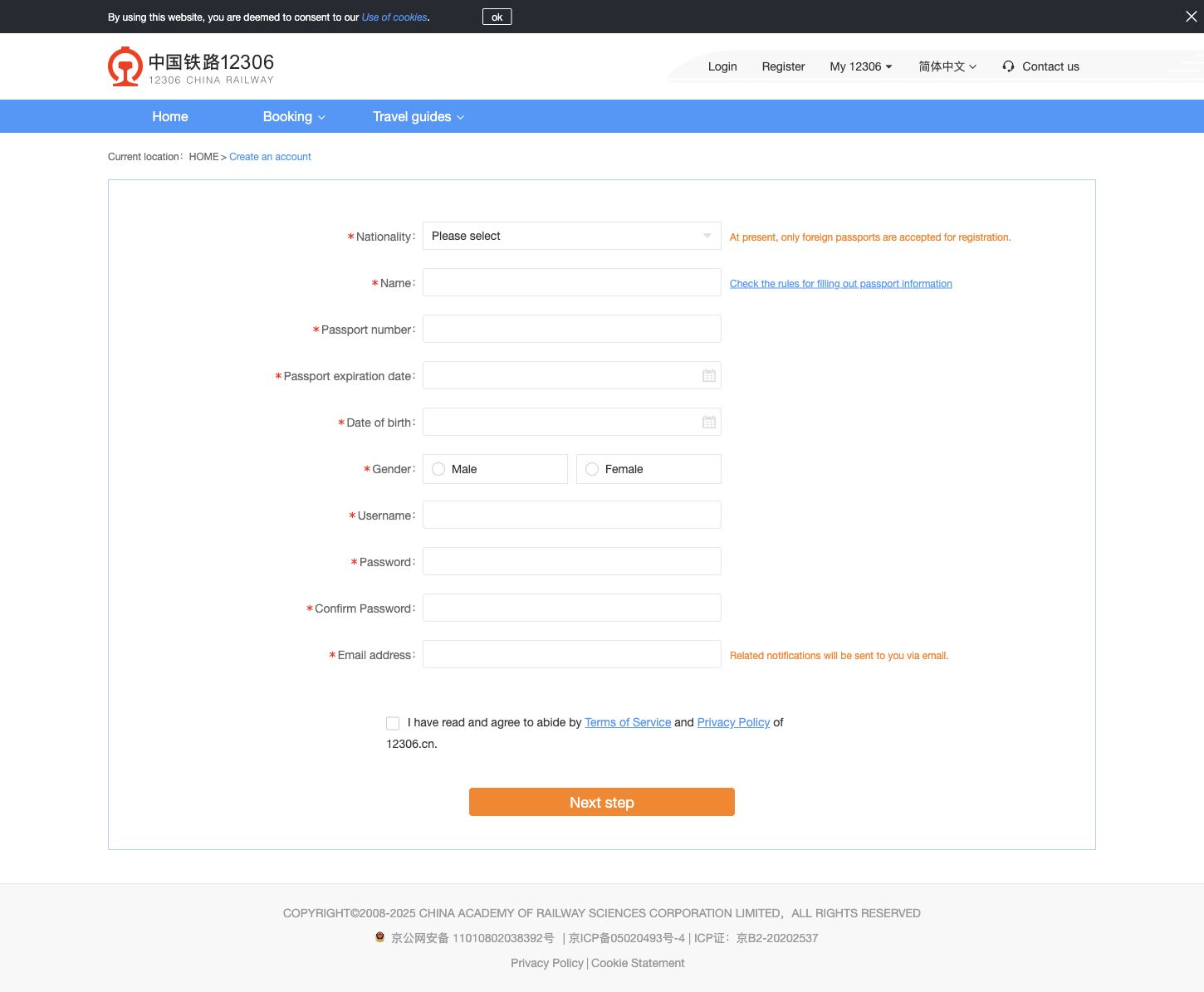1204x992 pixels.
Task: Open the Terms of Service link
Action: [x=628, y=722]
